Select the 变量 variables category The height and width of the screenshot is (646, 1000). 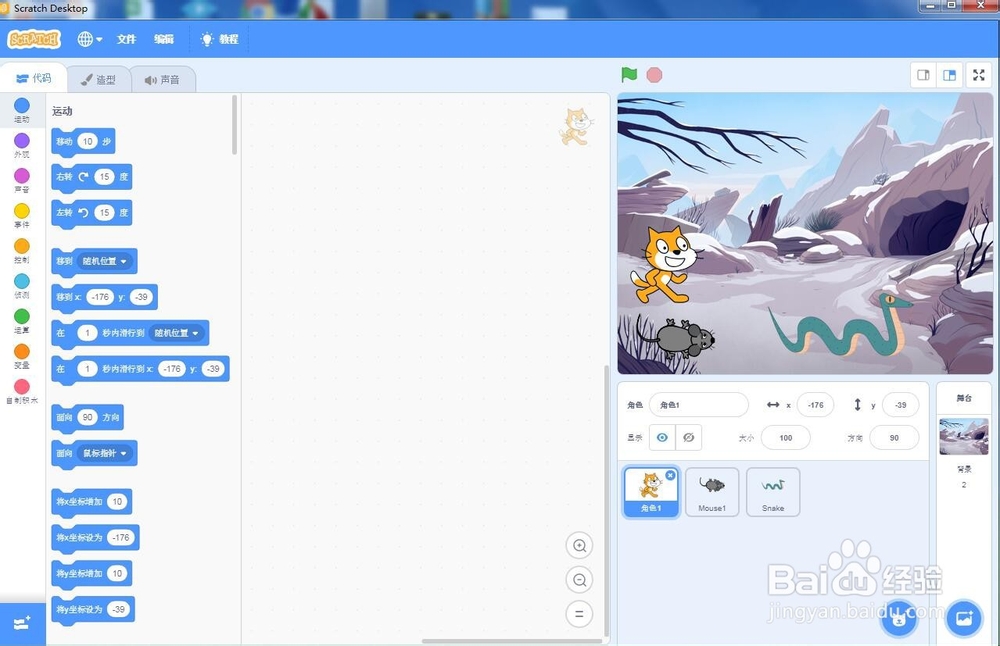22,355
